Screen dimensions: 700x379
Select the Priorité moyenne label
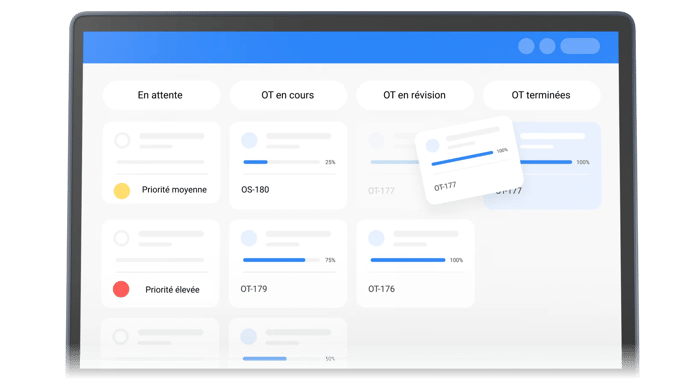[174, 190]
